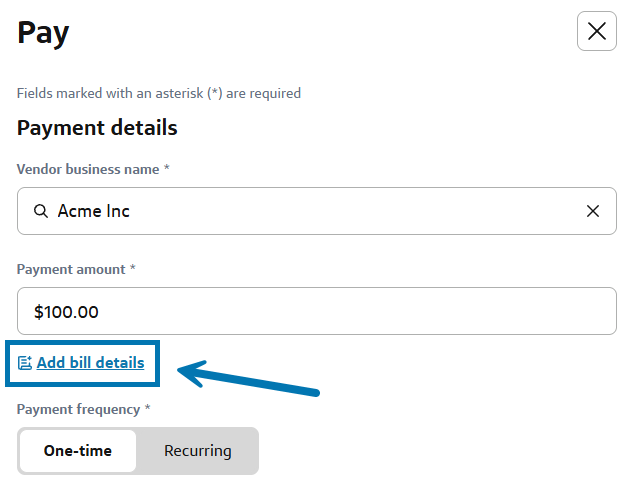Click the blue arrow pointing to bill details
This screenshot has height=487, width=631.
[x=248, y=378]
